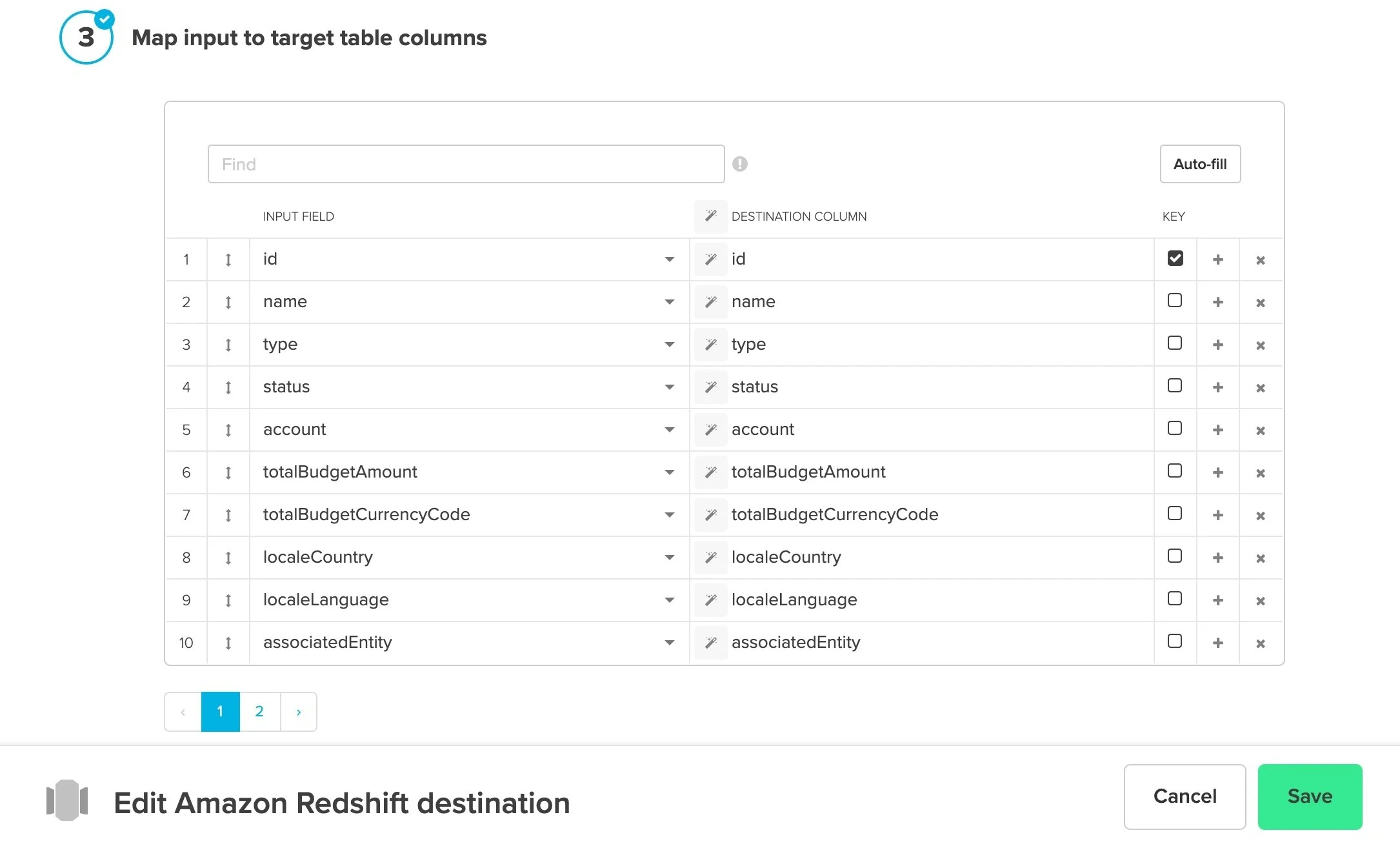Click the reorder arrows on the account row

228,429
